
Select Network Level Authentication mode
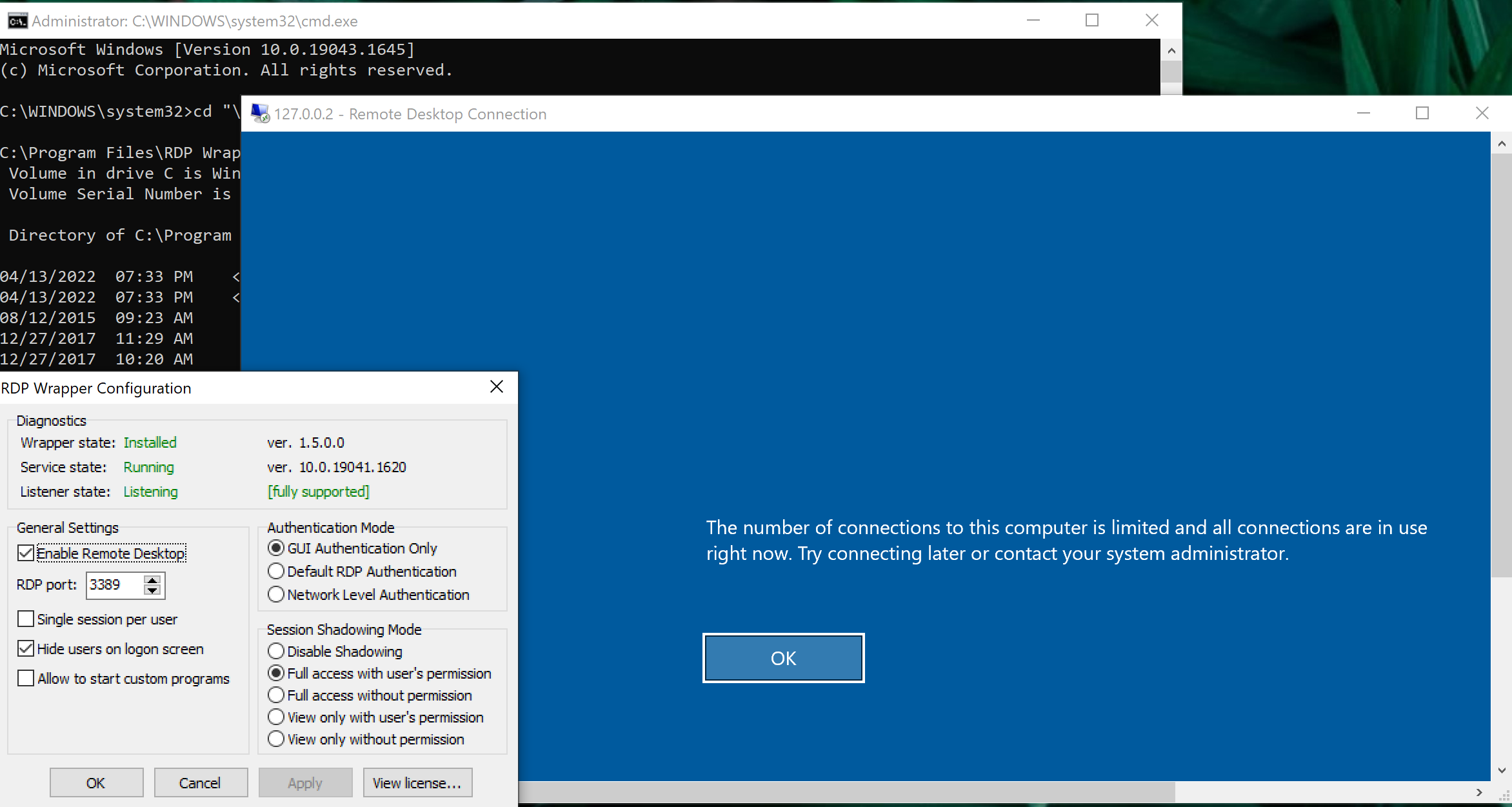click(x=276, y=594)
